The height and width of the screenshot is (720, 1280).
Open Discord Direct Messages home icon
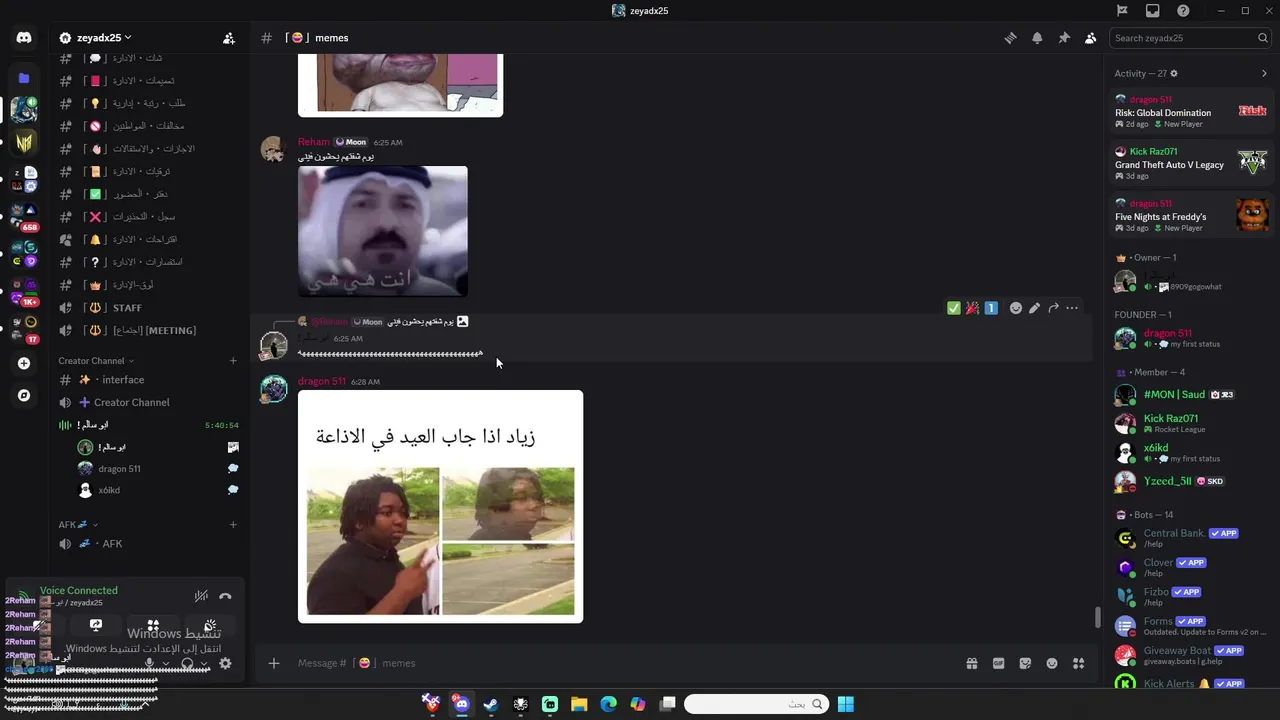24,38
